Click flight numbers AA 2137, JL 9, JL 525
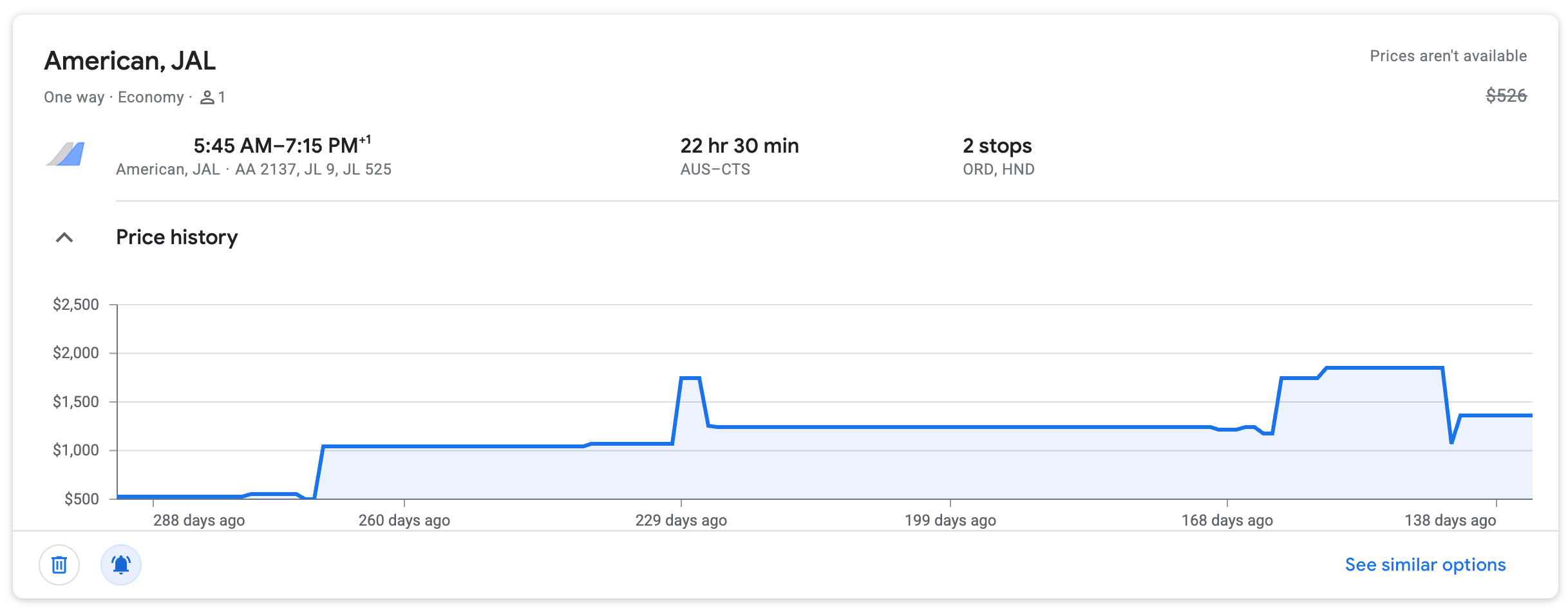This screenshot has height=610, width=1568. tap(313, 169)
